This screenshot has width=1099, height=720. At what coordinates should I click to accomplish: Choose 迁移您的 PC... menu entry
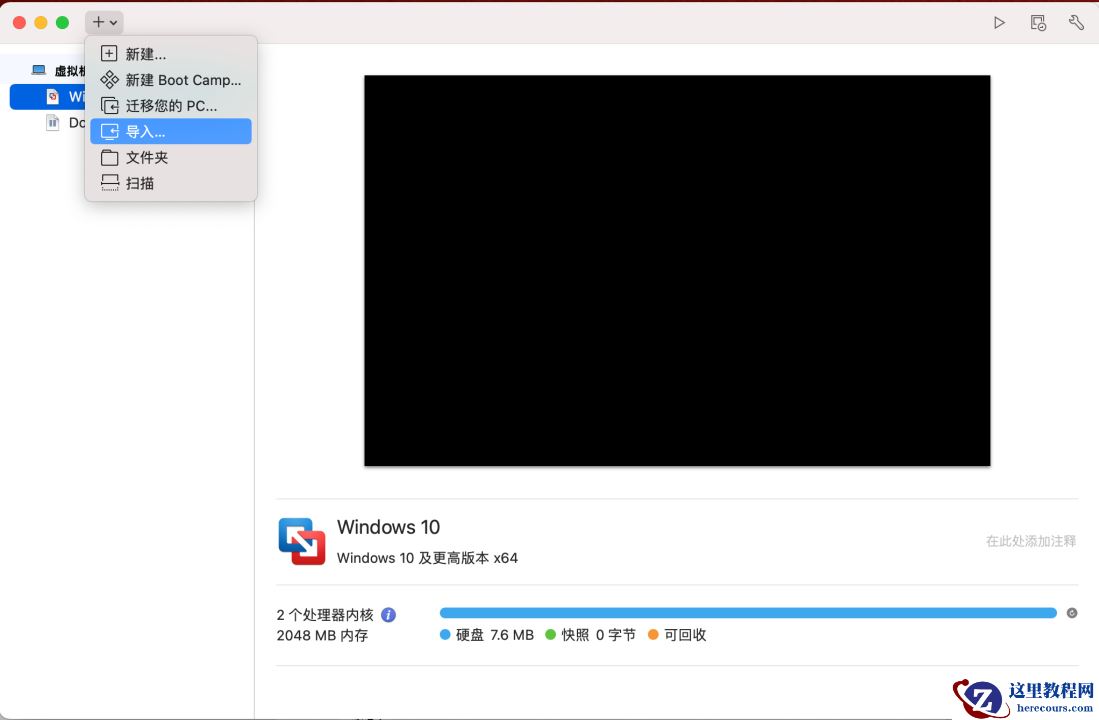coord(171,106)
